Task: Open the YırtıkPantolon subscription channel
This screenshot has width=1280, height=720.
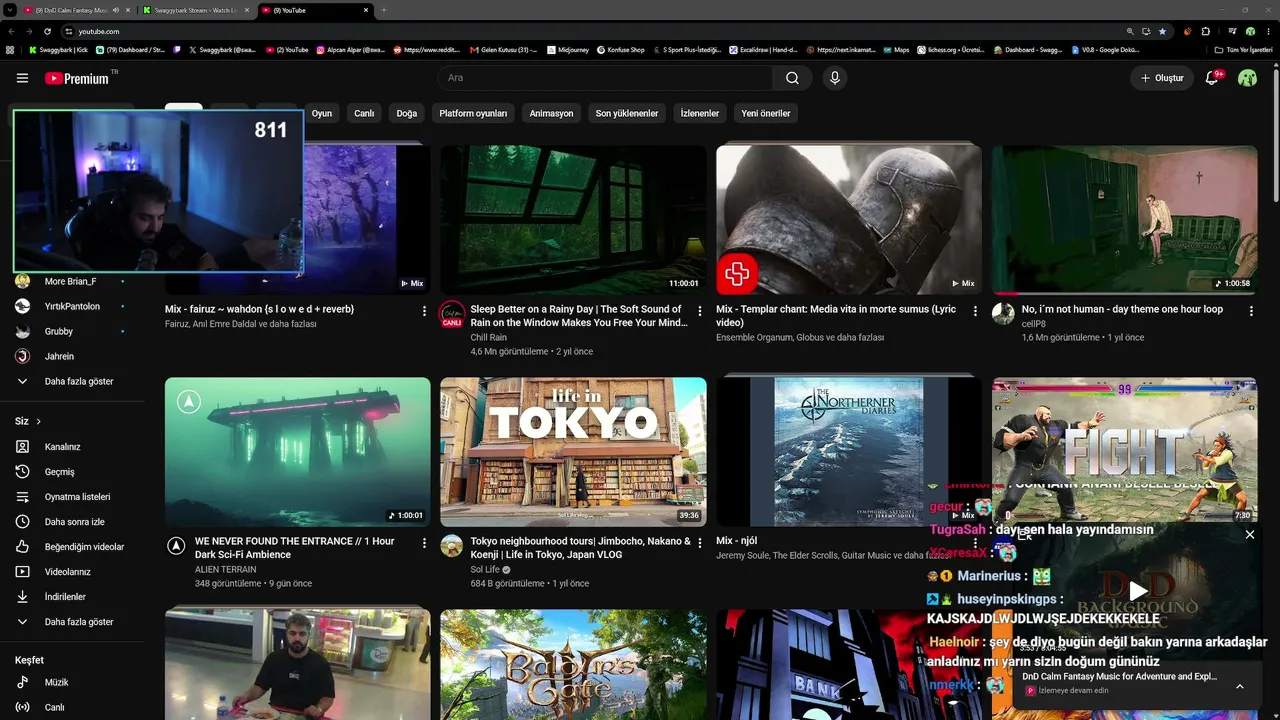Action: point(72,306)
